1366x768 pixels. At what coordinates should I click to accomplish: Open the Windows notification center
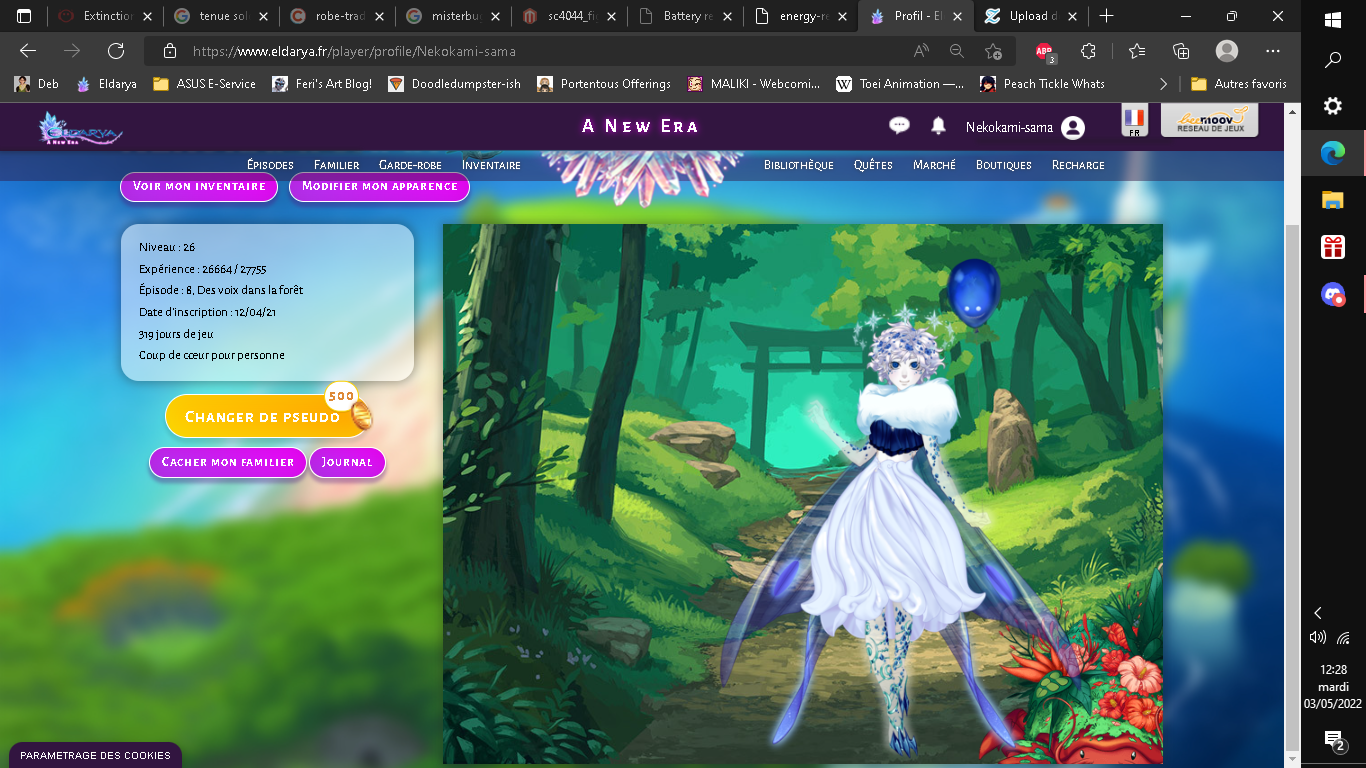(1333, 741)
